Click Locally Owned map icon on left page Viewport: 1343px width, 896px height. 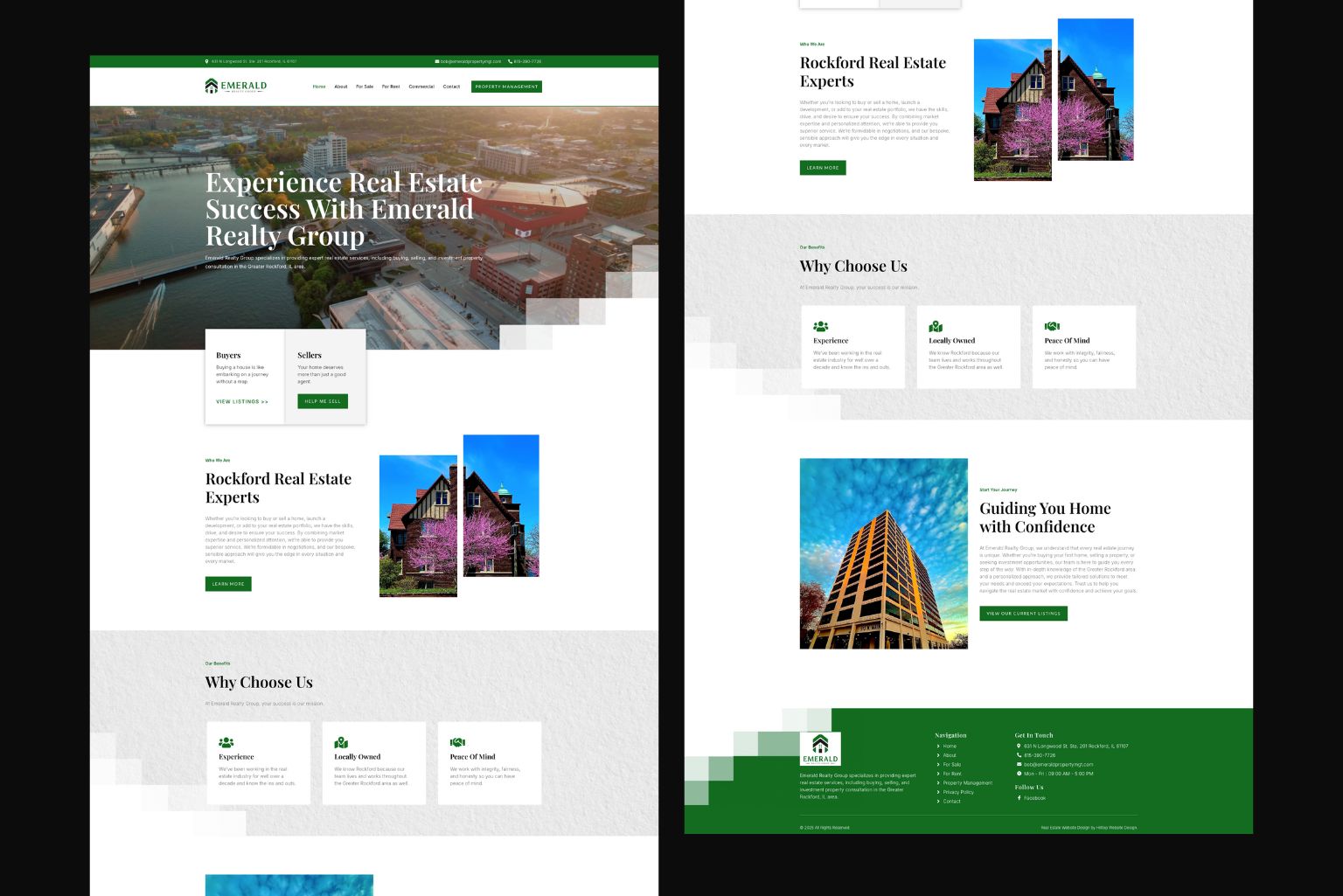coord(341,742)
